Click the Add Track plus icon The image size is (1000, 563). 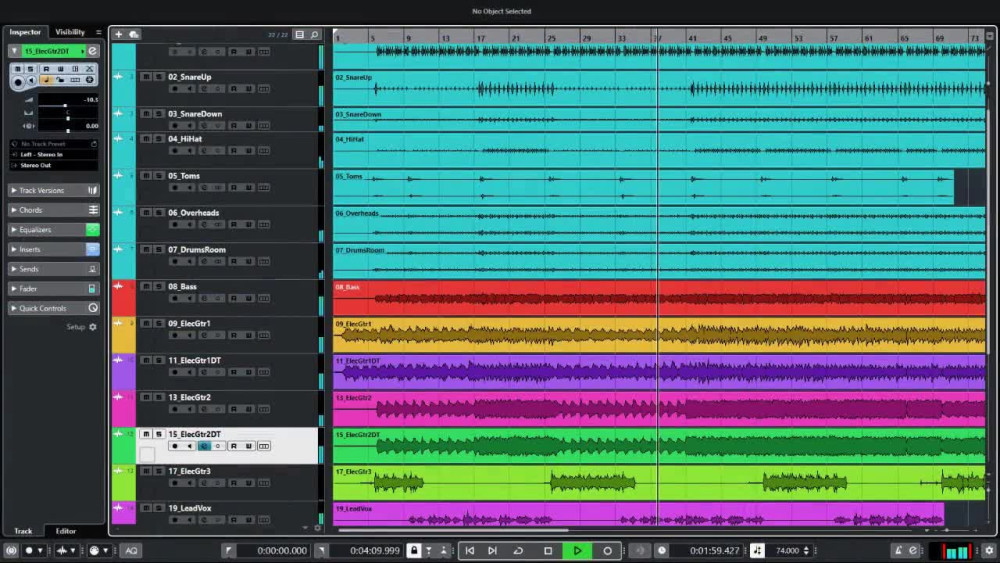[x=119, y=34]
